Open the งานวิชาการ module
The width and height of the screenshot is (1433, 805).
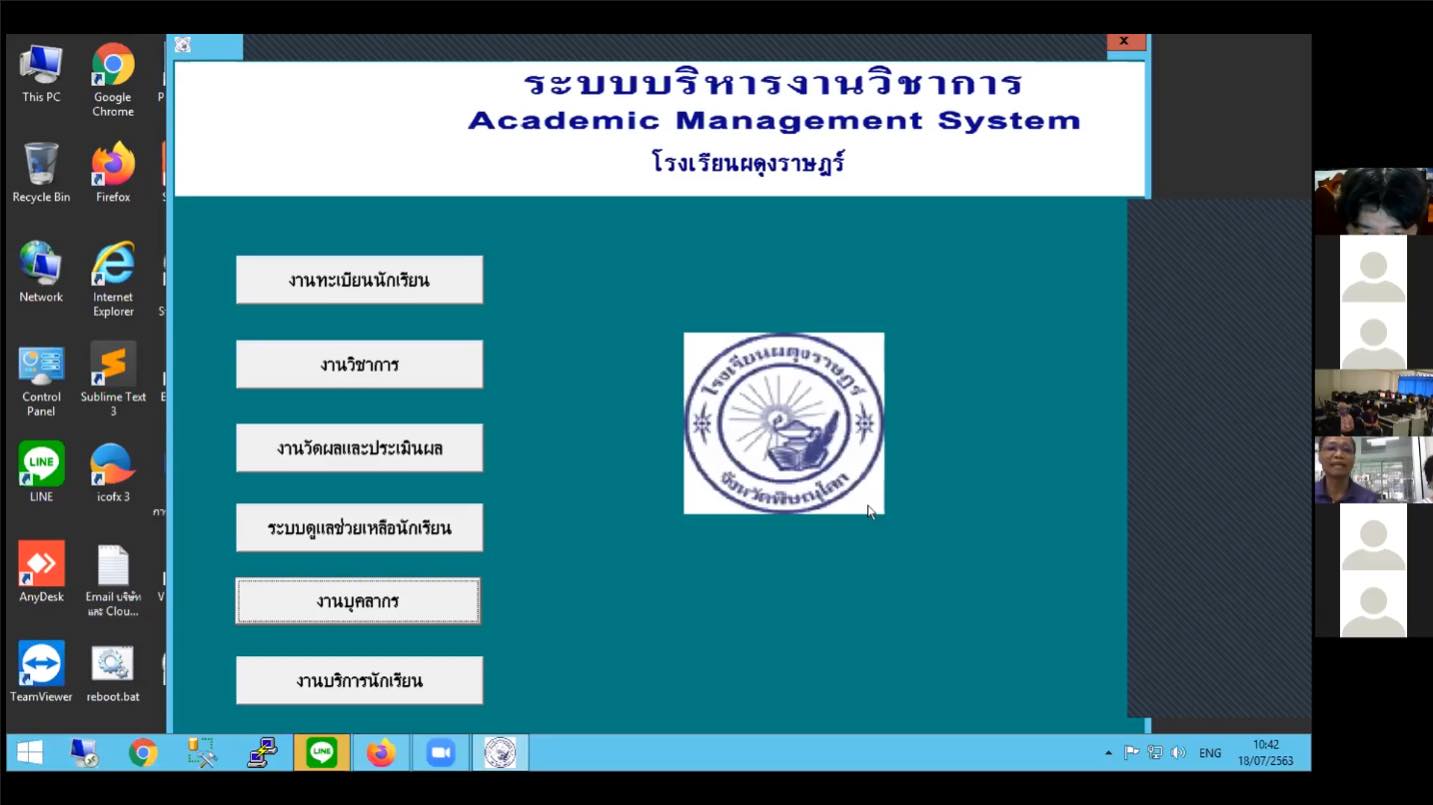359,364
